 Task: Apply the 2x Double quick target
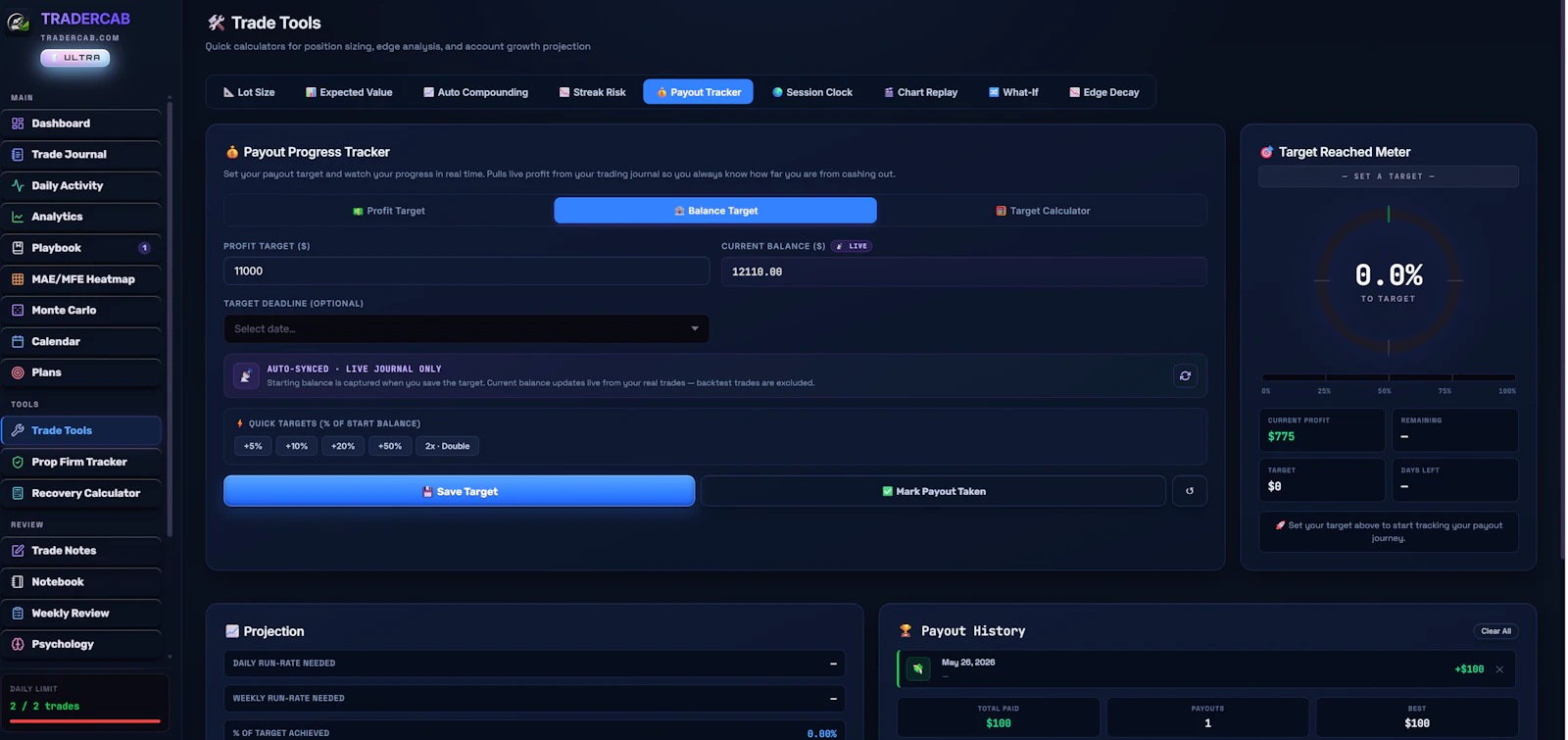point(447,446)
